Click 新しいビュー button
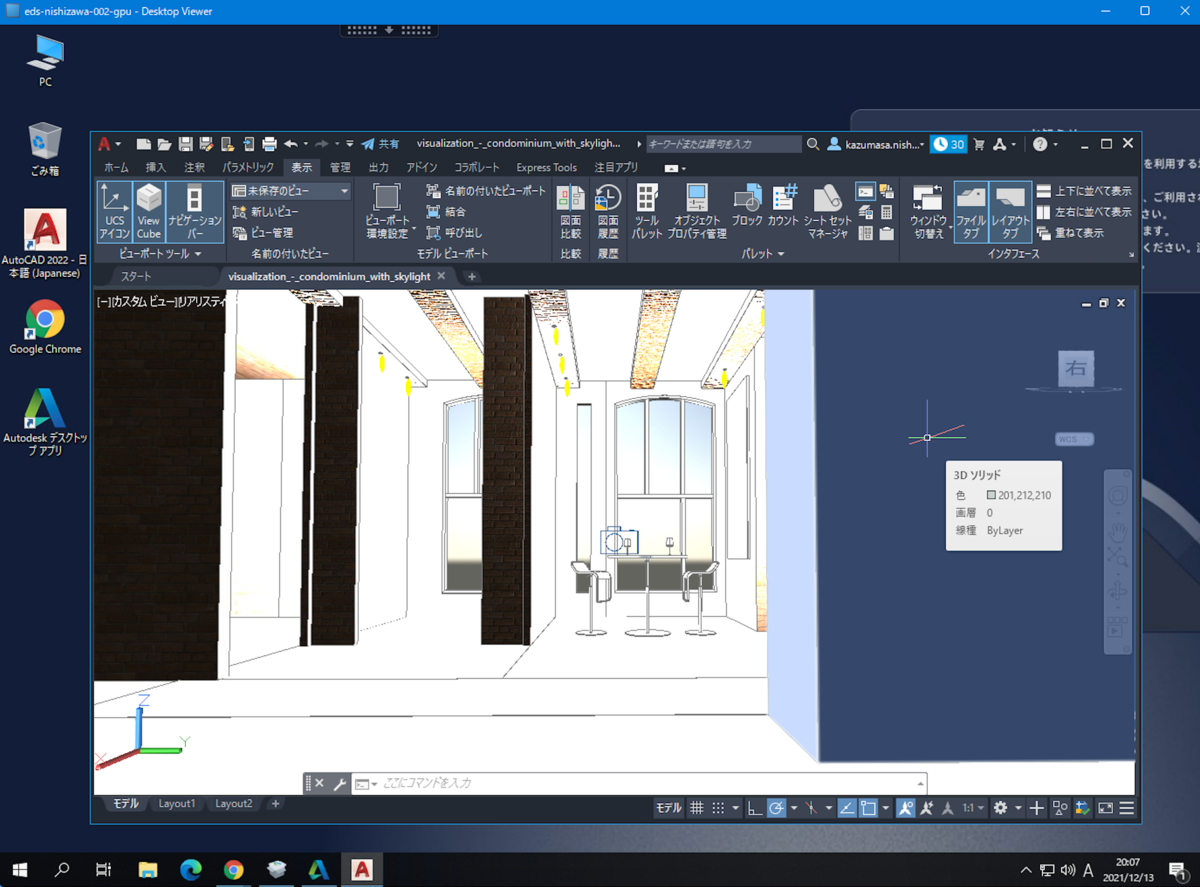 pyautogui.click(x=266, y=211)
